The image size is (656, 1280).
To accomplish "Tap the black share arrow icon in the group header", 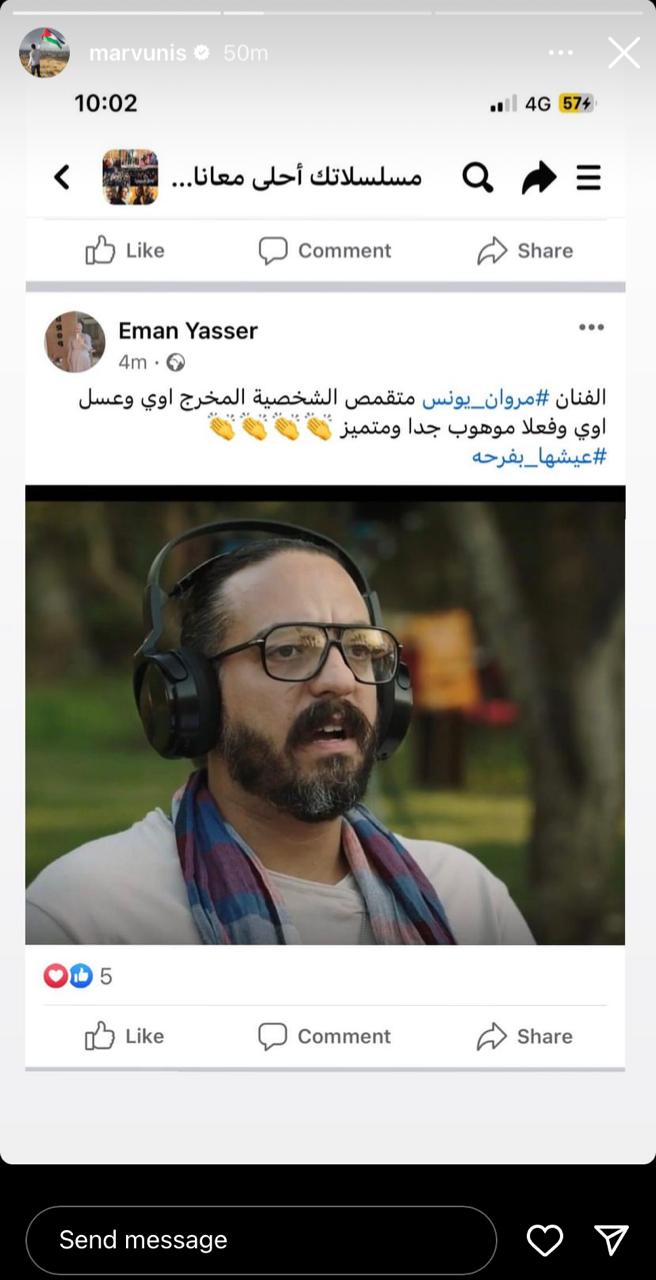I will click(x=539, y=178).
